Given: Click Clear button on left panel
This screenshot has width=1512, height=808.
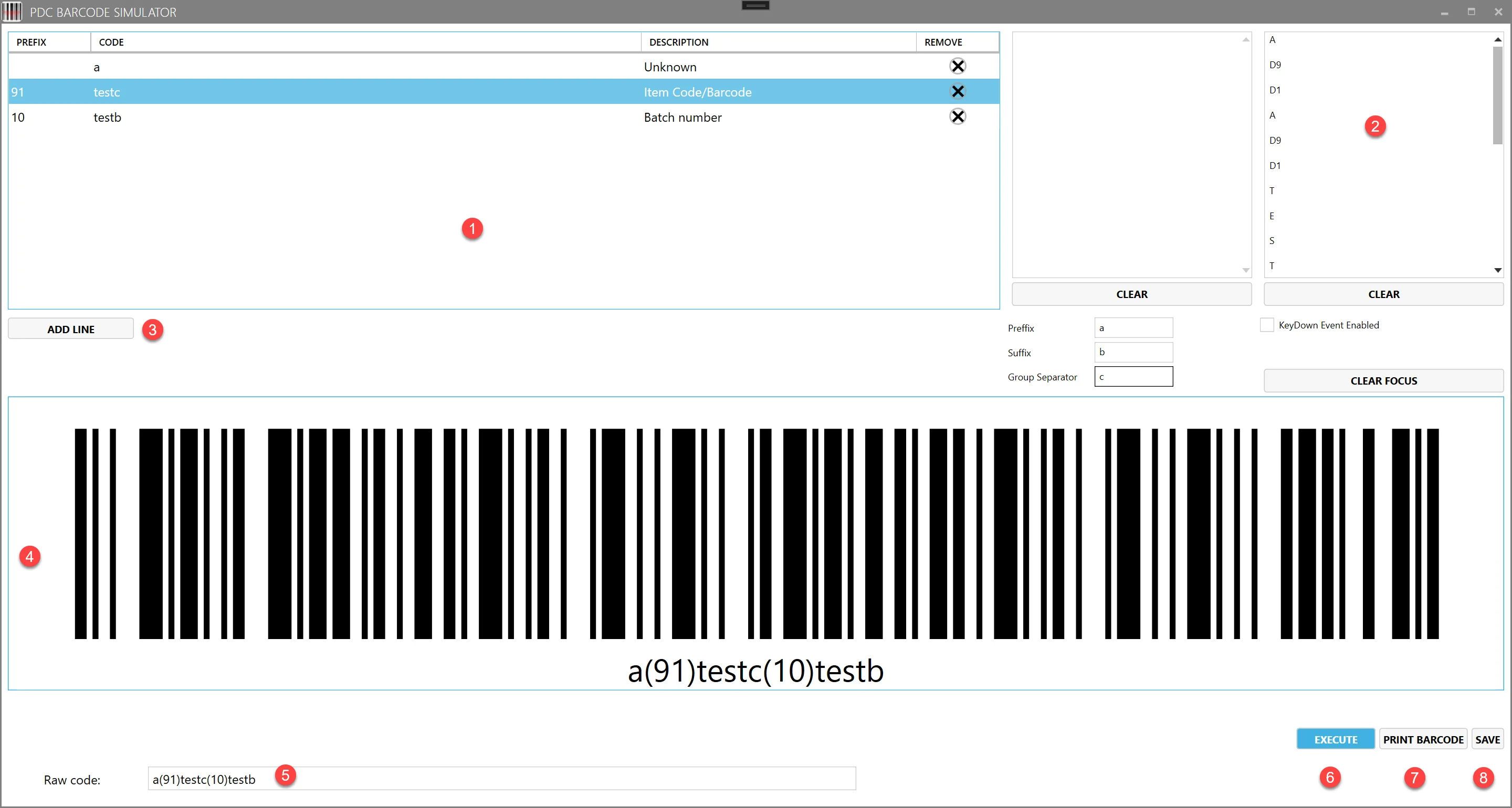Looking at the screenshot, I should (x=1131, y=294).
